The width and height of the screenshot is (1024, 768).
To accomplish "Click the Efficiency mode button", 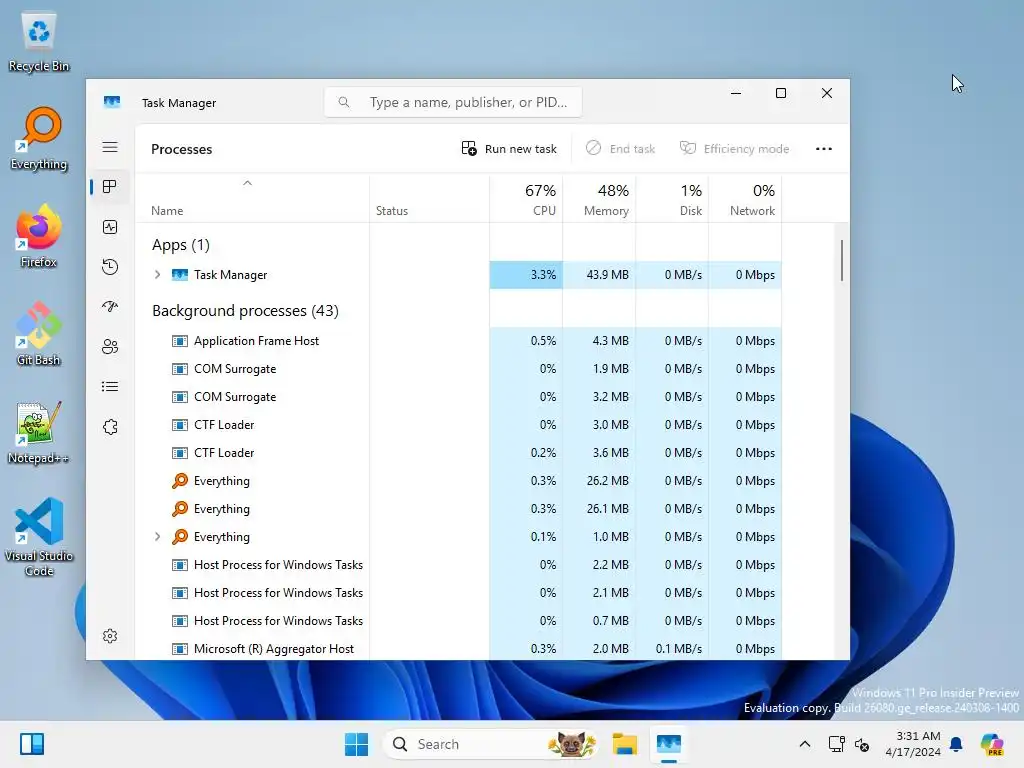I will point(734,149).
